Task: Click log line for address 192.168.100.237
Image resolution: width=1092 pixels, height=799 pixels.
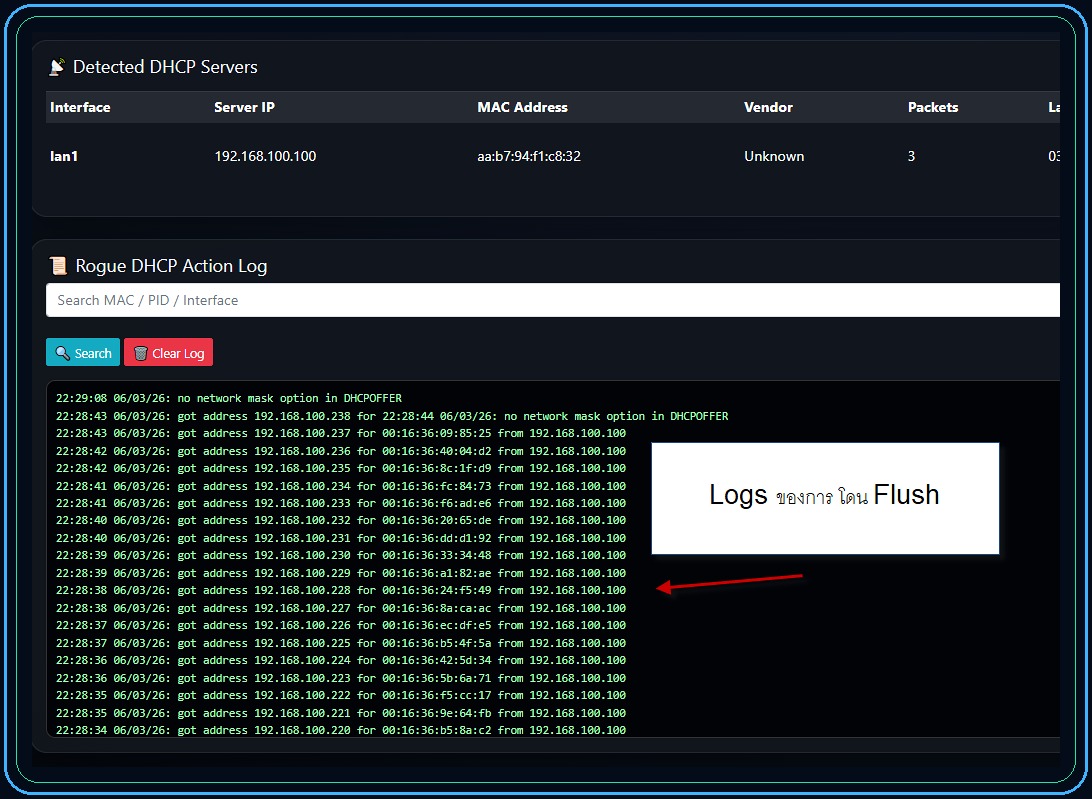Action: (341, 433)
